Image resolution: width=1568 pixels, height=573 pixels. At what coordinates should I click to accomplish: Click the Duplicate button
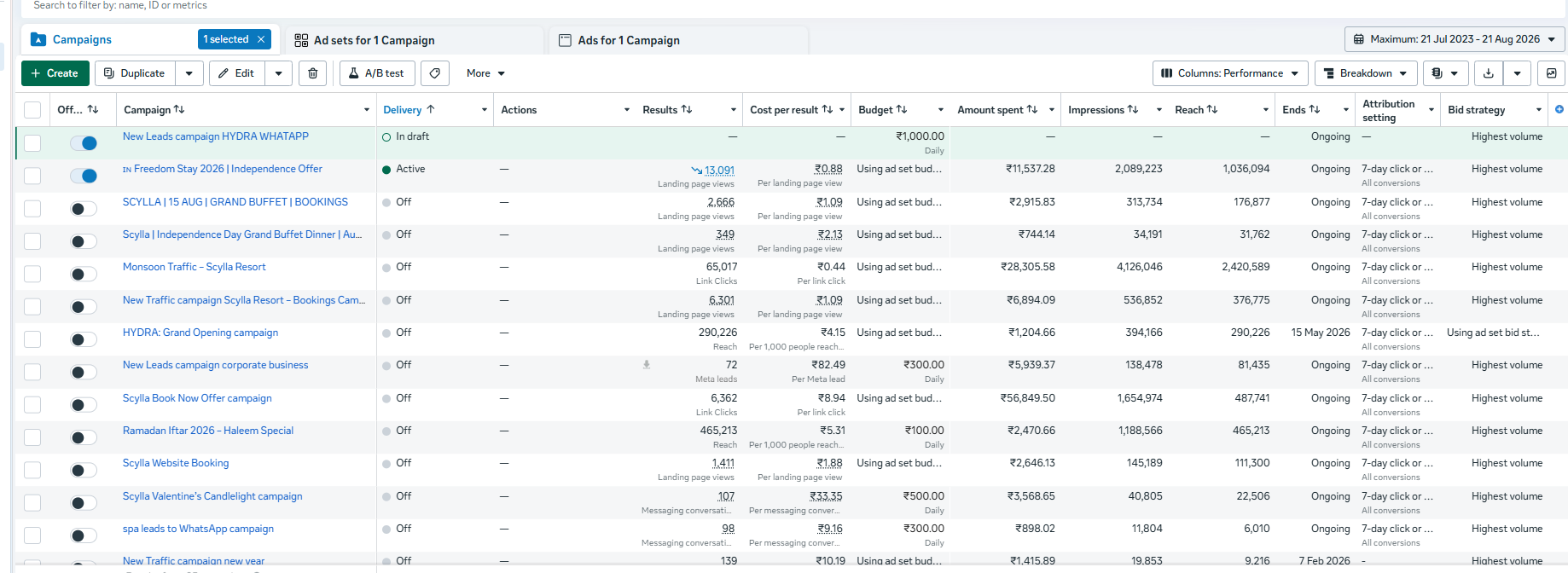pos(135,73)
